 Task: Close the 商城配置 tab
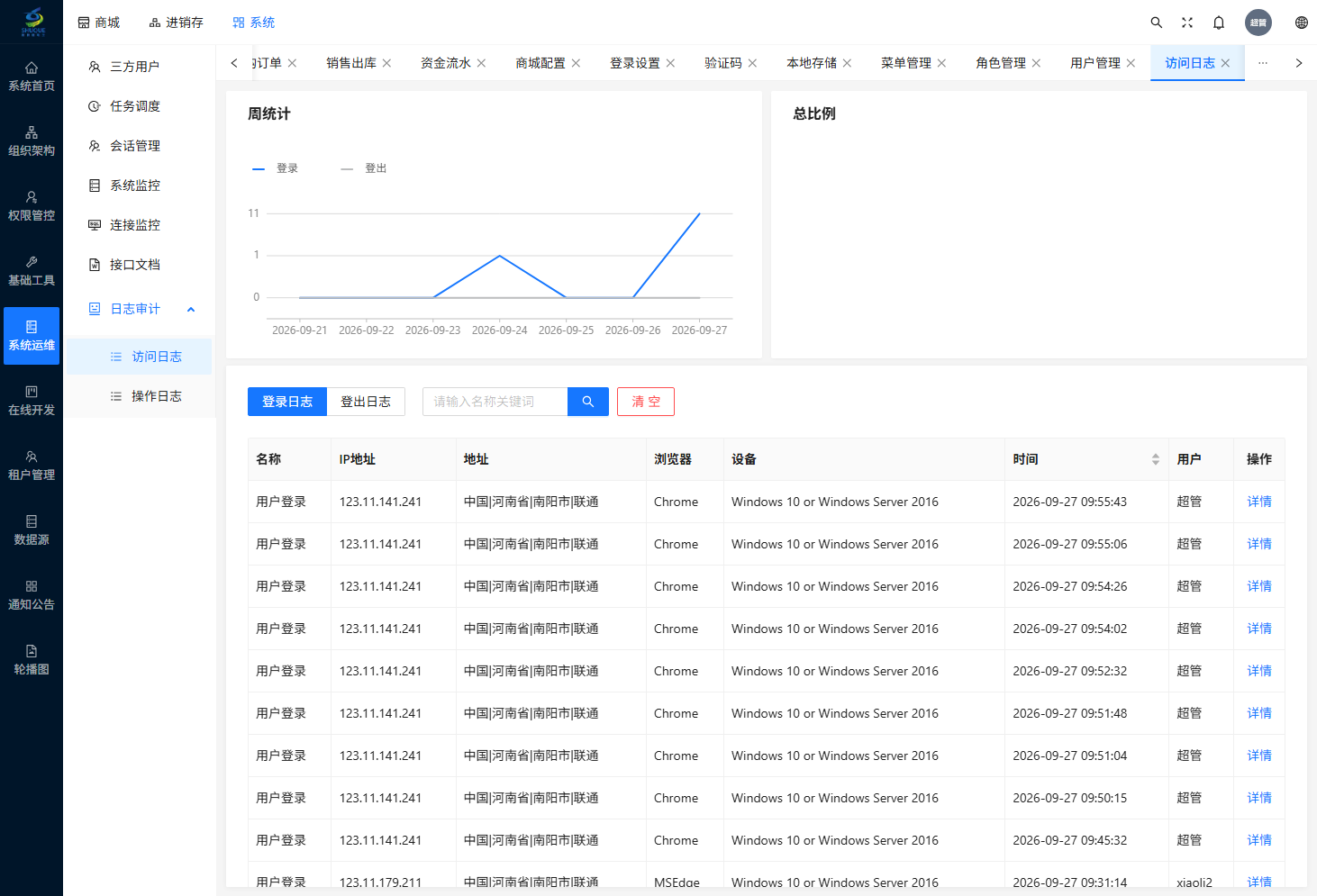[x=576, y=63]
